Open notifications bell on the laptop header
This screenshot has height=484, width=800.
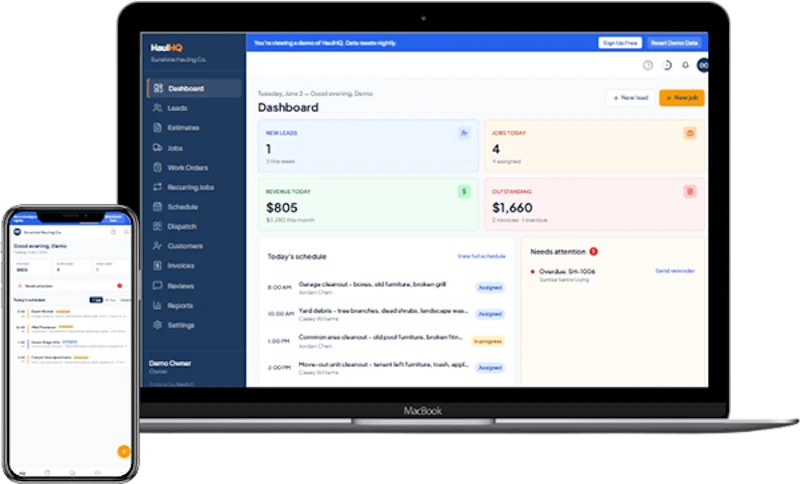click(x=686, y=65)
